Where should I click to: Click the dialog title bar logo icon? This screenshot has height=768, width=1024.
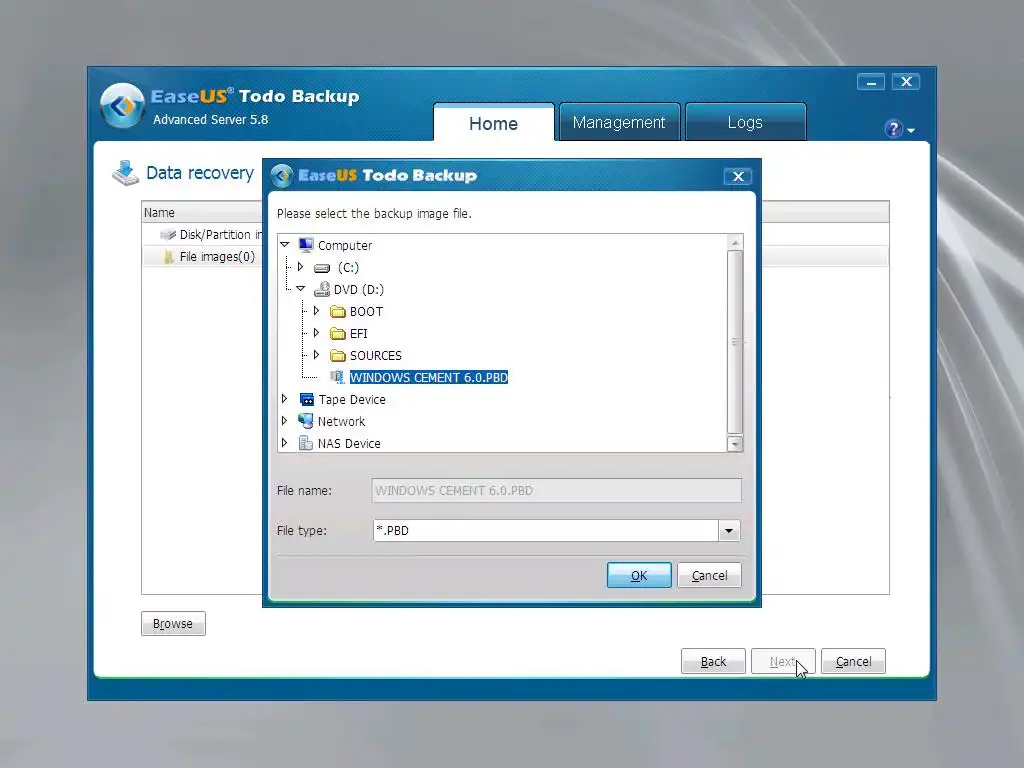[x=282, y=175]
